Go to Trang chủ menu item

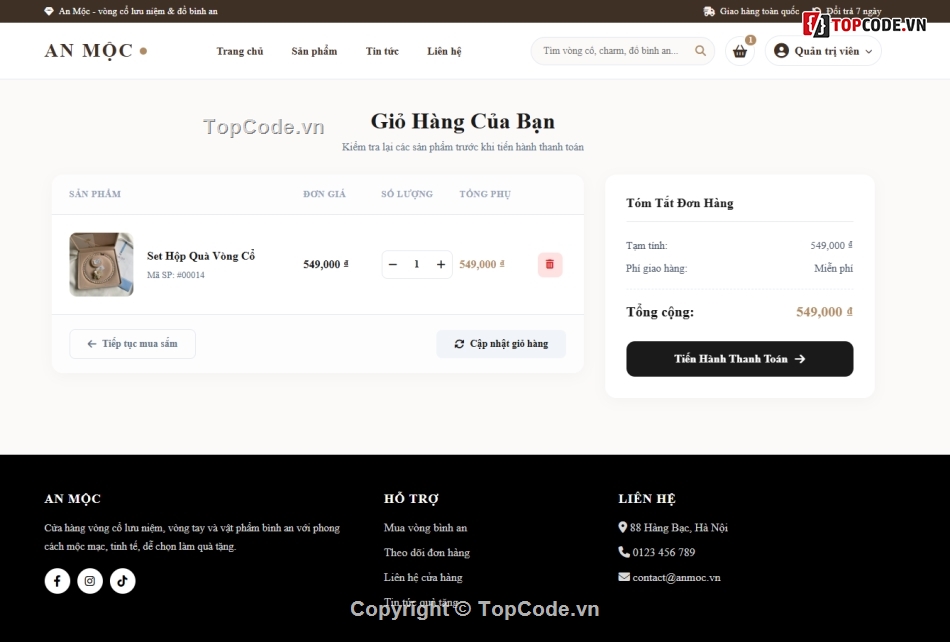coord(240,51)
